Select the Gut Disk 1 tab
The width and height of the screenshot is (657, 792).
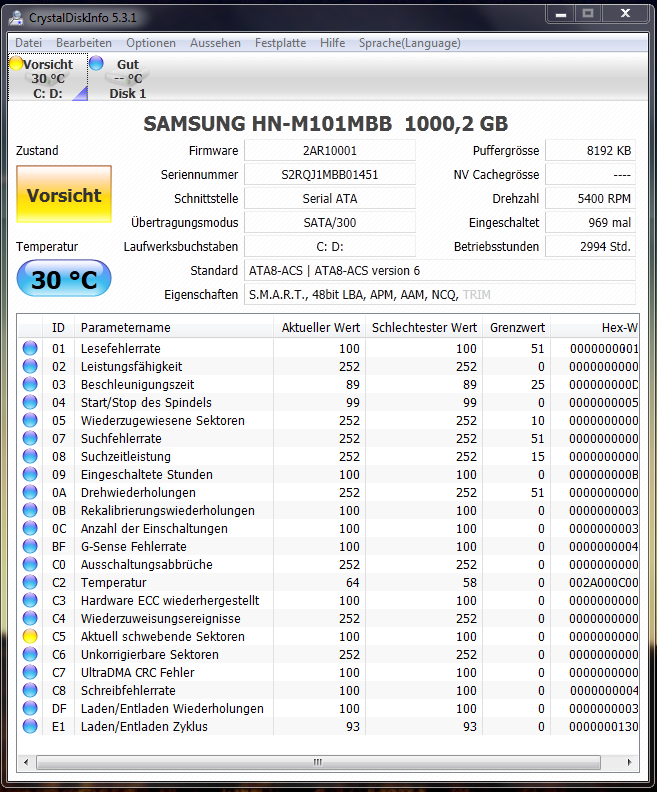(x=127, y=78)
